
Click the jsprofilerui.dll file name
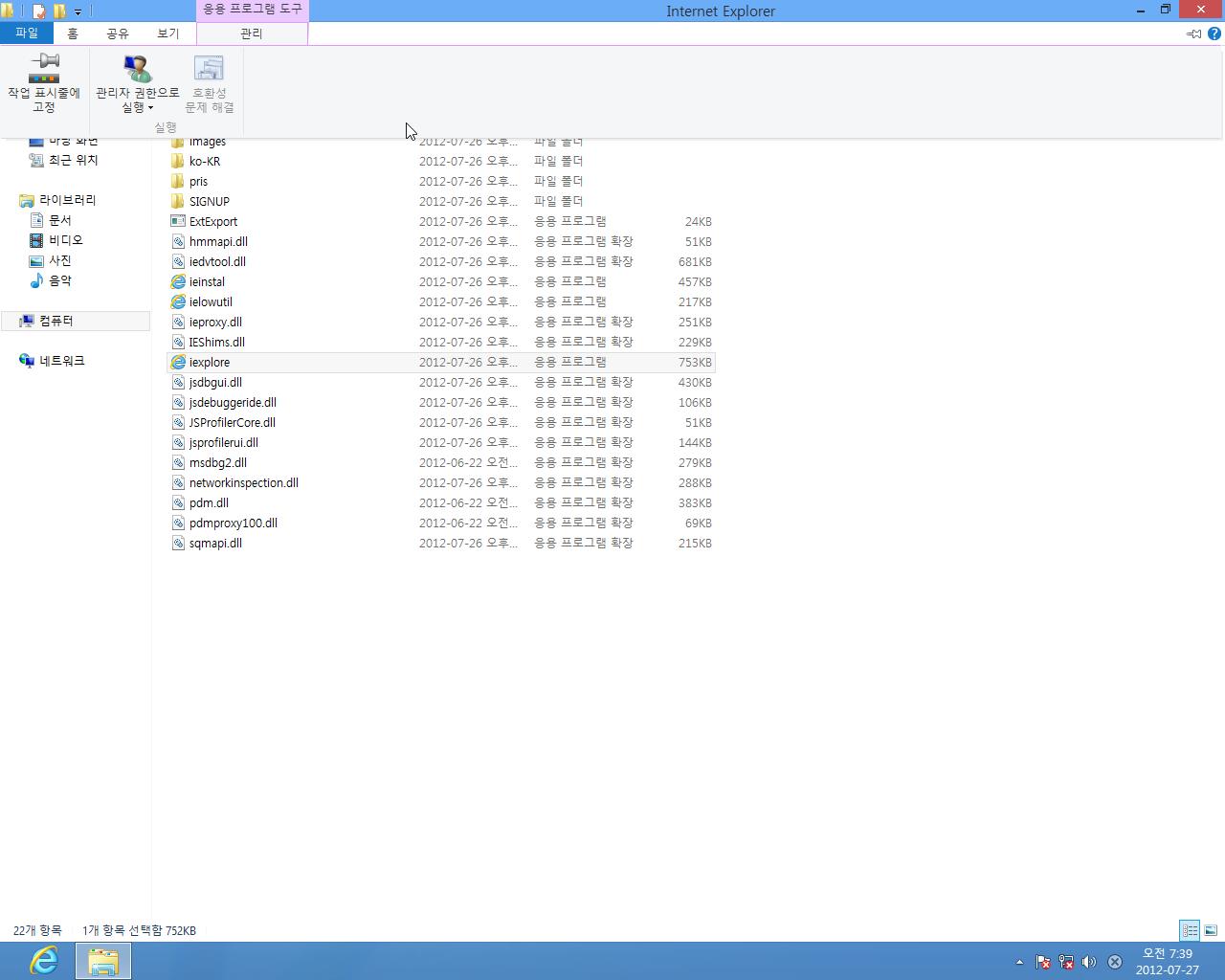(x=224, y=442)
